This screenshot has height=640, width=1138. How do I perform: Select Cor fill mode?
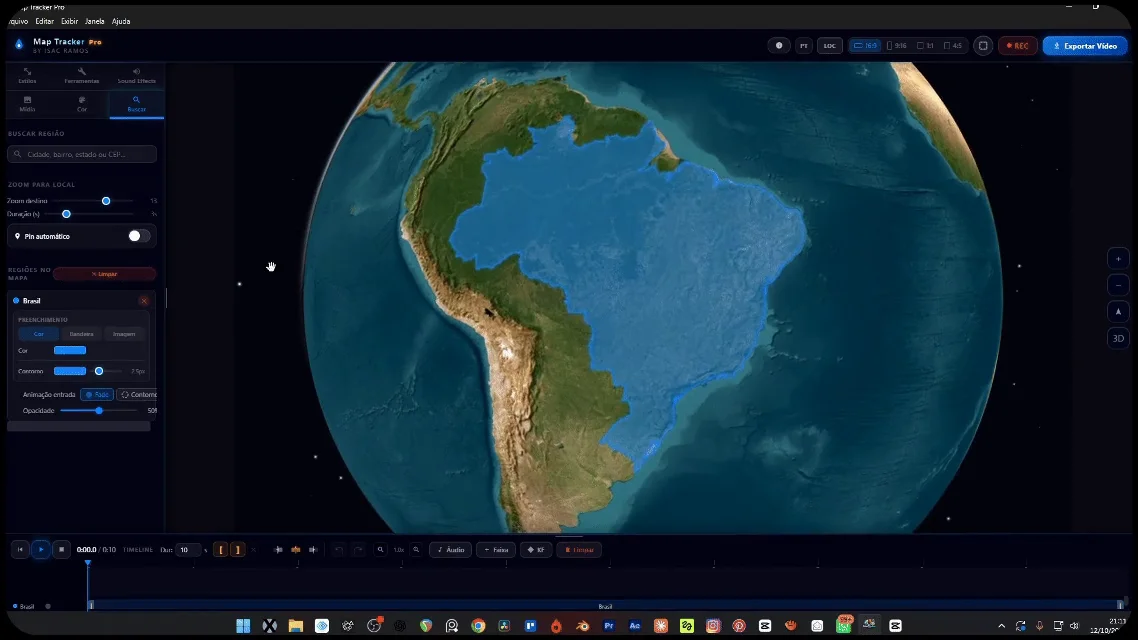point(39,334)
